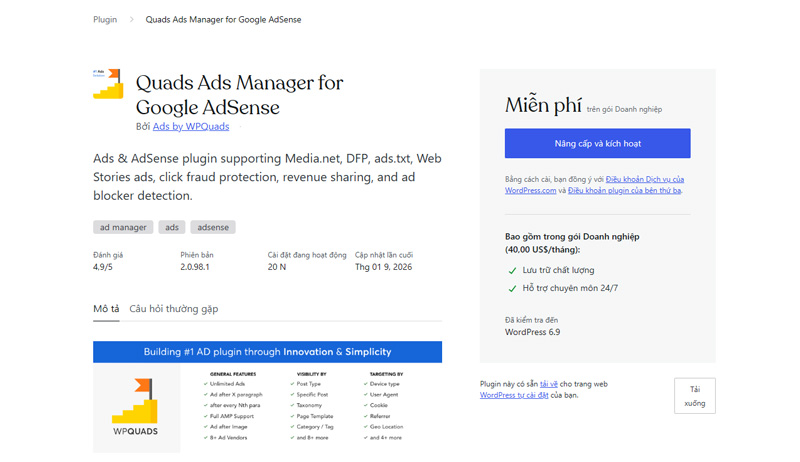
Task: Open the Plugin breadcrumb link
Action: tap(105, 20)
